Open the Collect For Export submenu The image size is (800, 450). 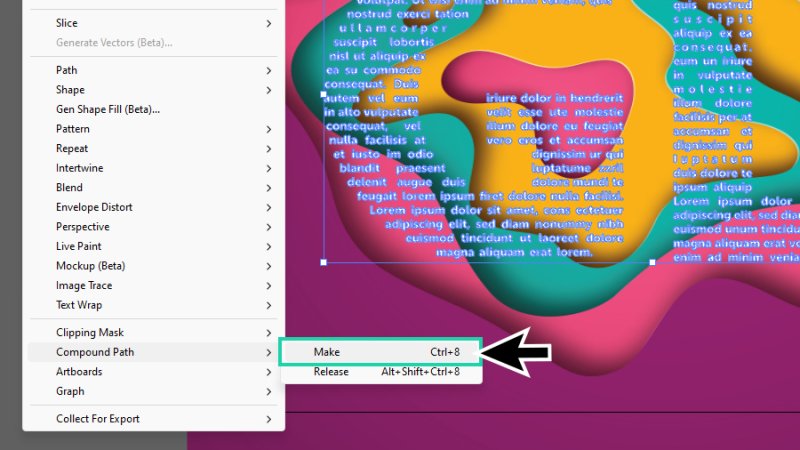coord(154,419)
